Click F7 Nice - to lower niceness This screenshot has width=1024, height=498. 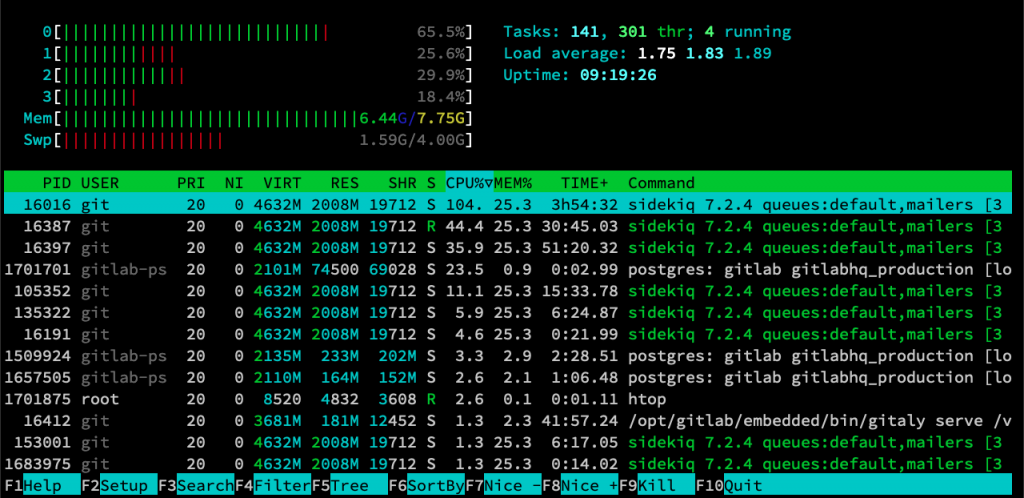pyautogui.click(x=504, y=486)
